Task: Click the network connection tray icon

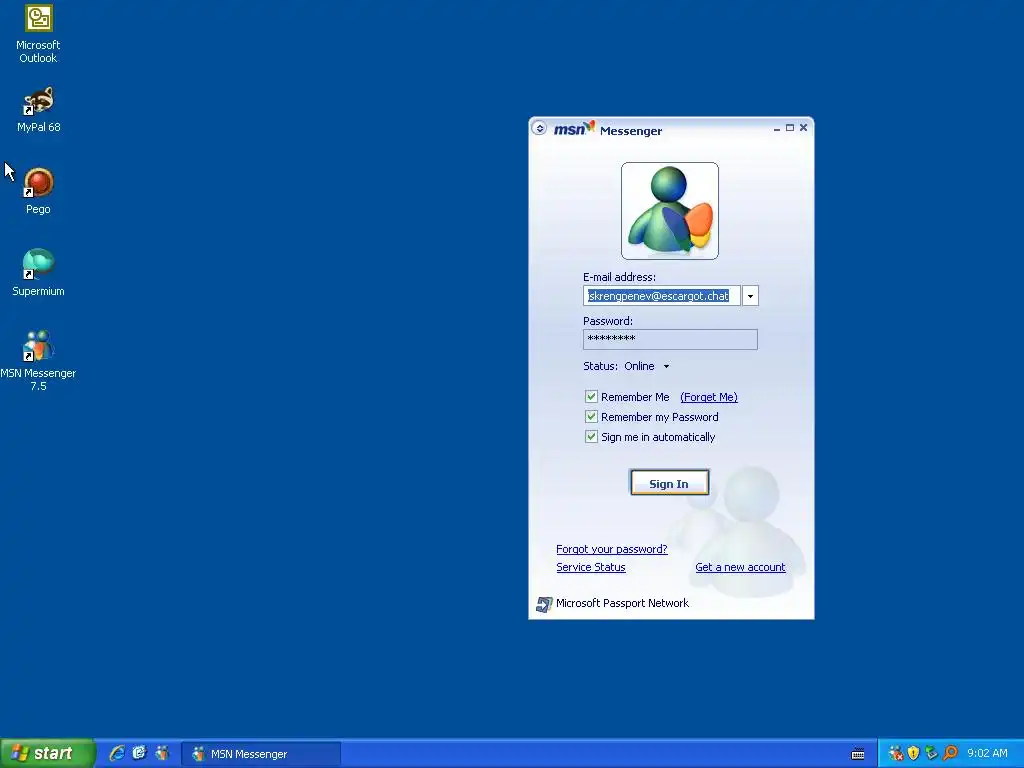Action: (931, 754)
